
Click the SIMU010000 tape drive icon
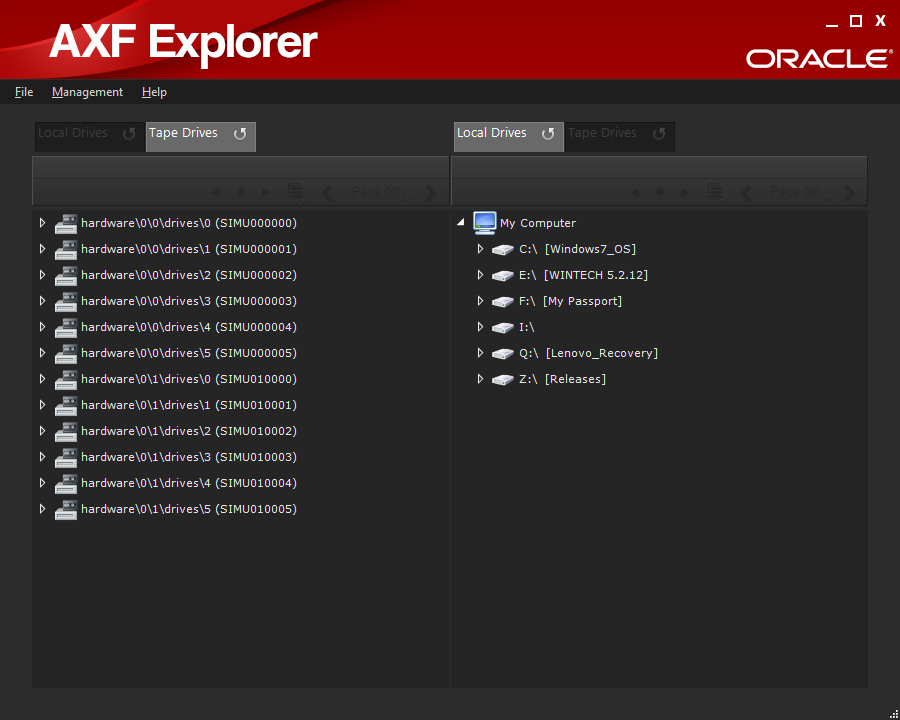66,380
